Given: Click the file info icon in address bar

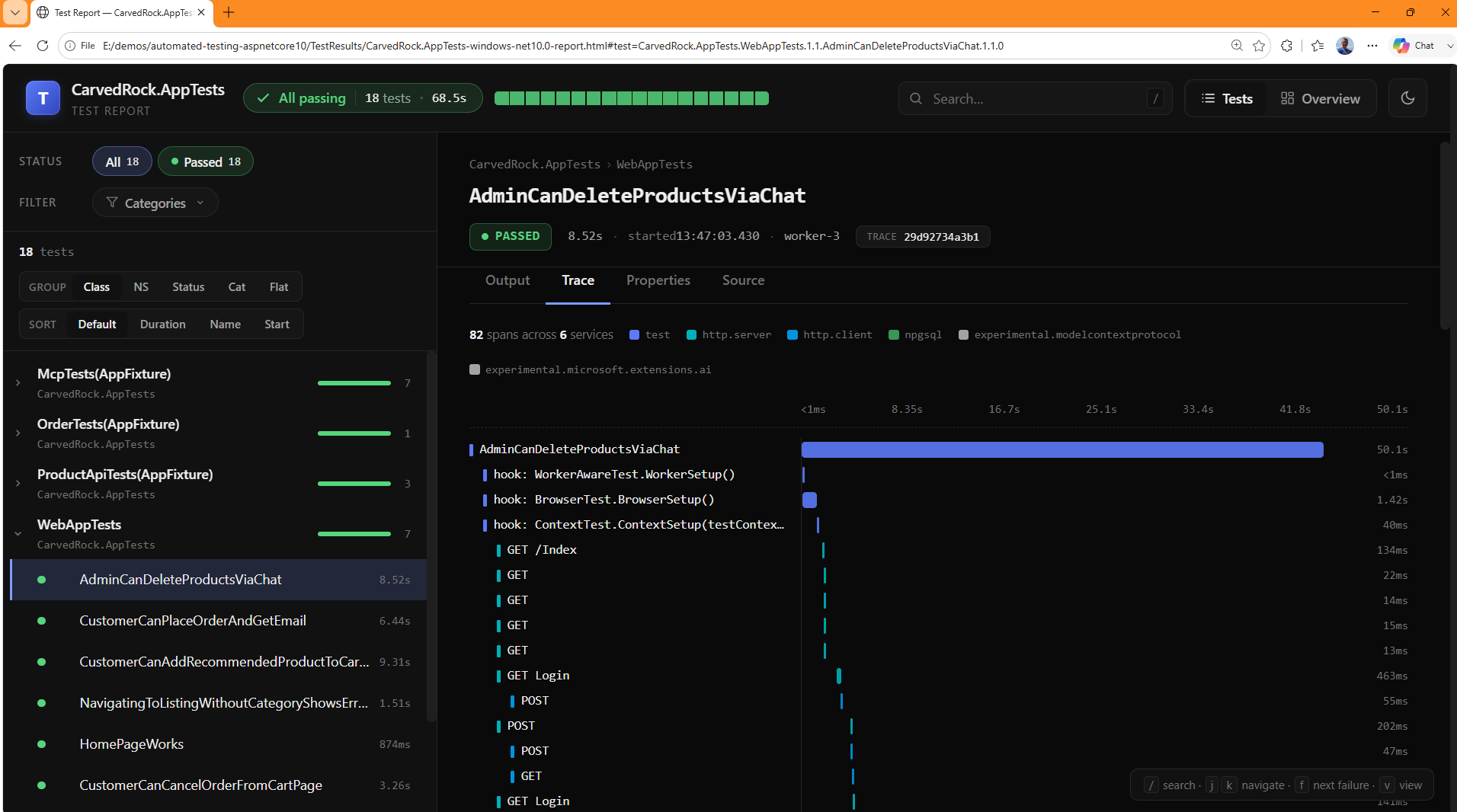Looking at the screenshot, I should [x=70, y=46].
